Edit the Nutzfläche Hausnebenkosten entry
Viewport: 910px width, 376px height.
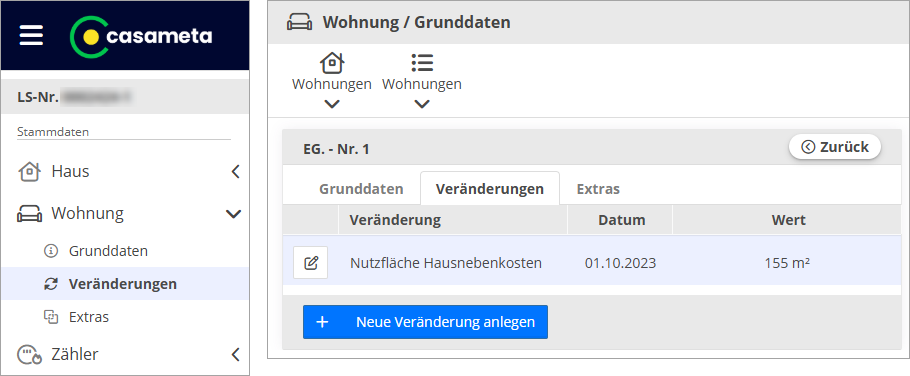(310, 263)
